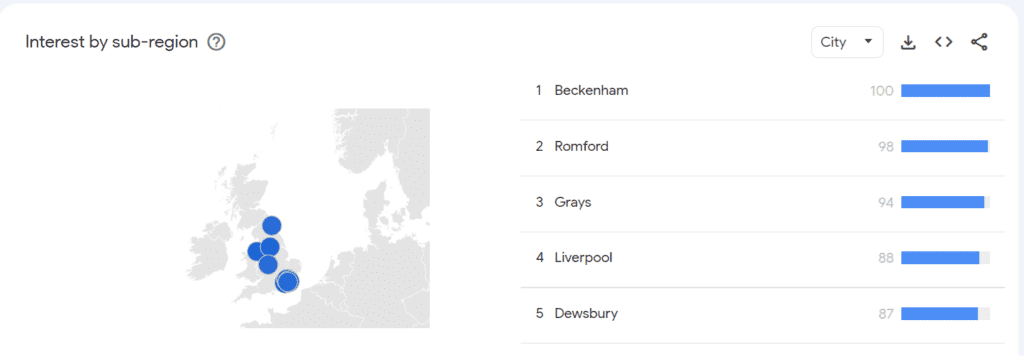Click the London-area cluster marker on map

tap(287, 282)
